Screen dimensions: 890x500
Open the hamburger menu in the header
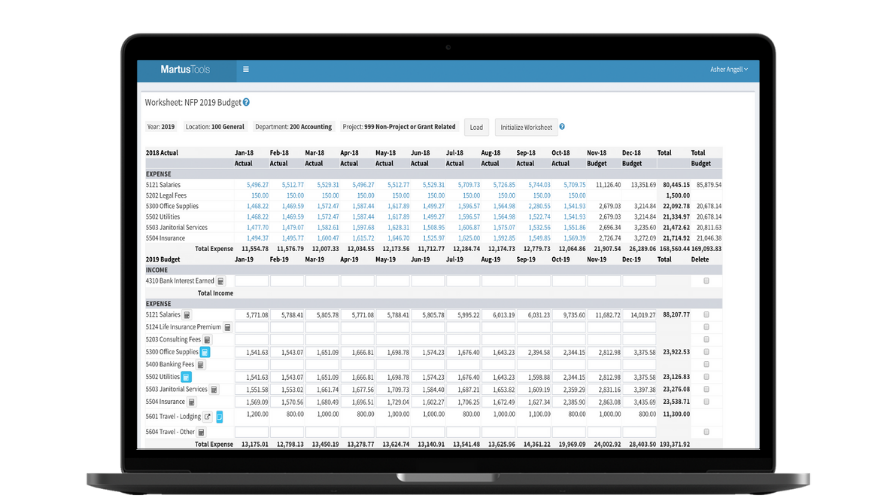click(246, 70)
